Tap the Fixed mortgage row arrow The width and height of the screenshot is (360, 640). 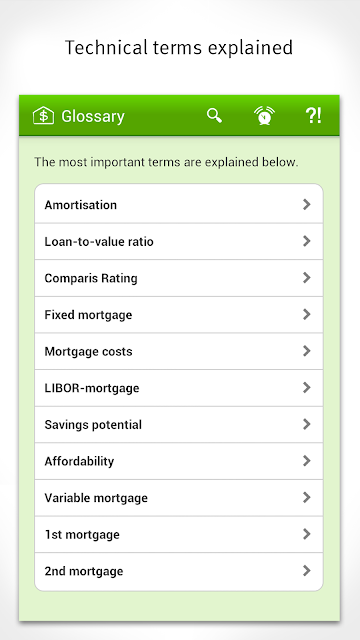[307, 314]
